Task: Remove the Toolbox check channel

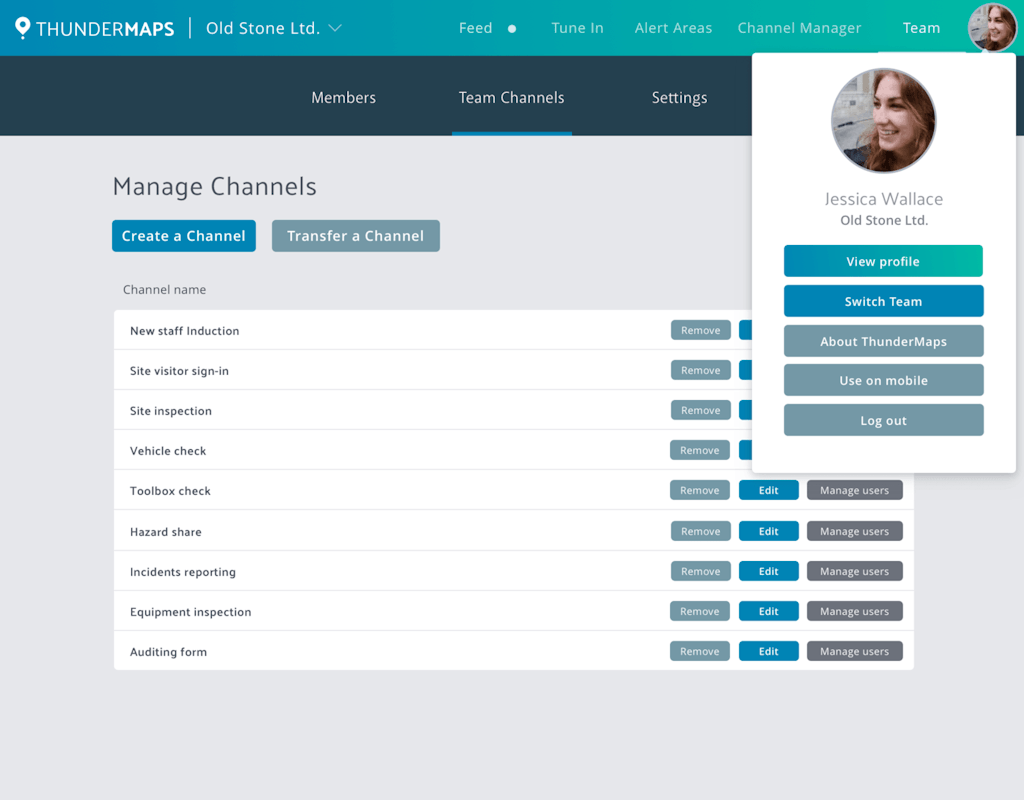Action: (x=700, y=490)
